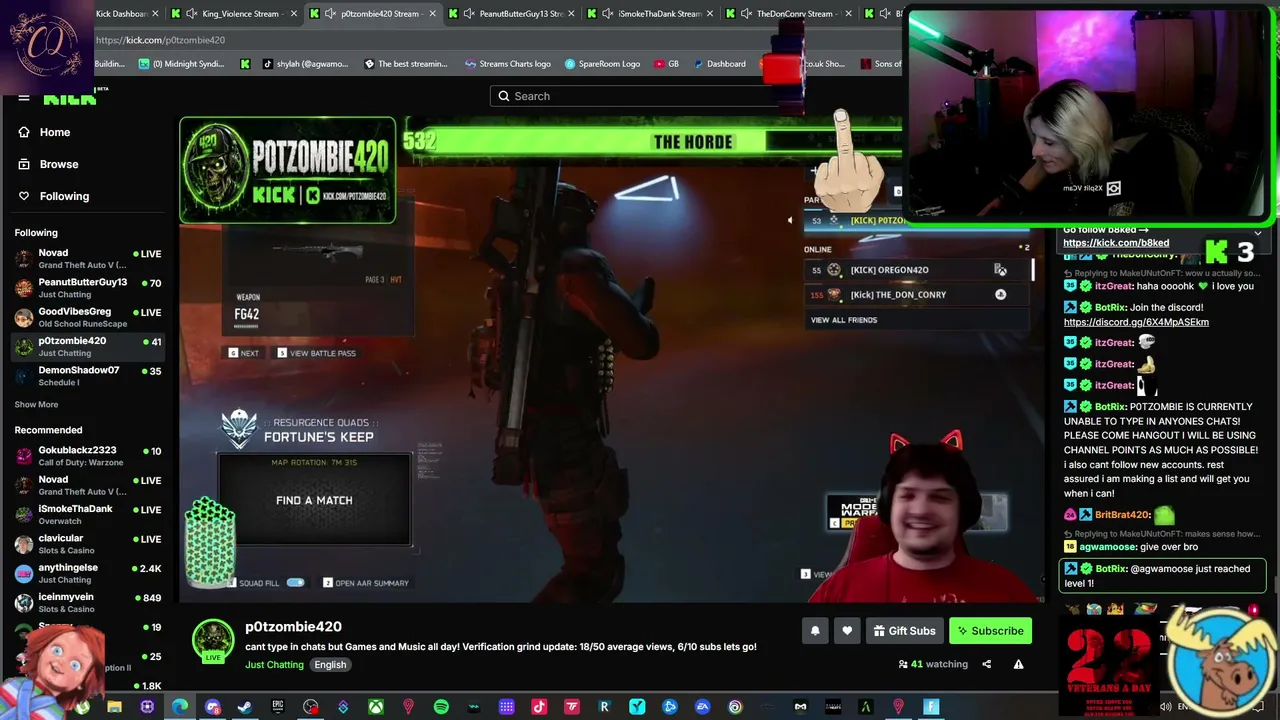This screenshot has width=1280, height=720.
Task: Open recommended channel Gokublackz2323
Action: [88, 456]
